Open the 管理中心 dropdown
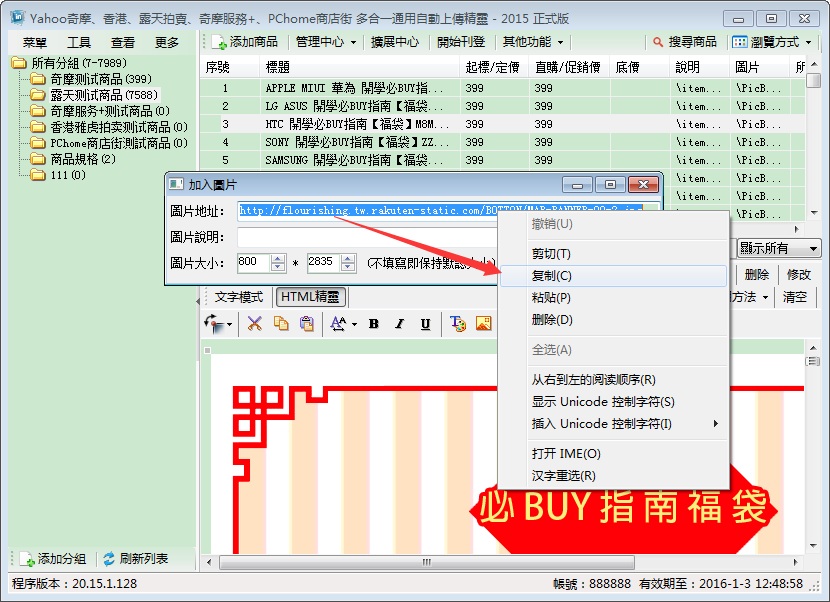This screenshot has width=830, height=602. tap(326, 42)
